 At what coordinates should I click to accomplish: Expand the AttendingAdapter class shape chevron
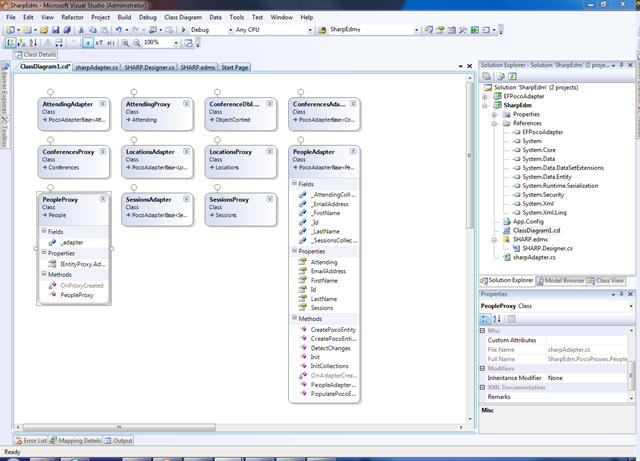pyautogui.click(x=103, y=104)
